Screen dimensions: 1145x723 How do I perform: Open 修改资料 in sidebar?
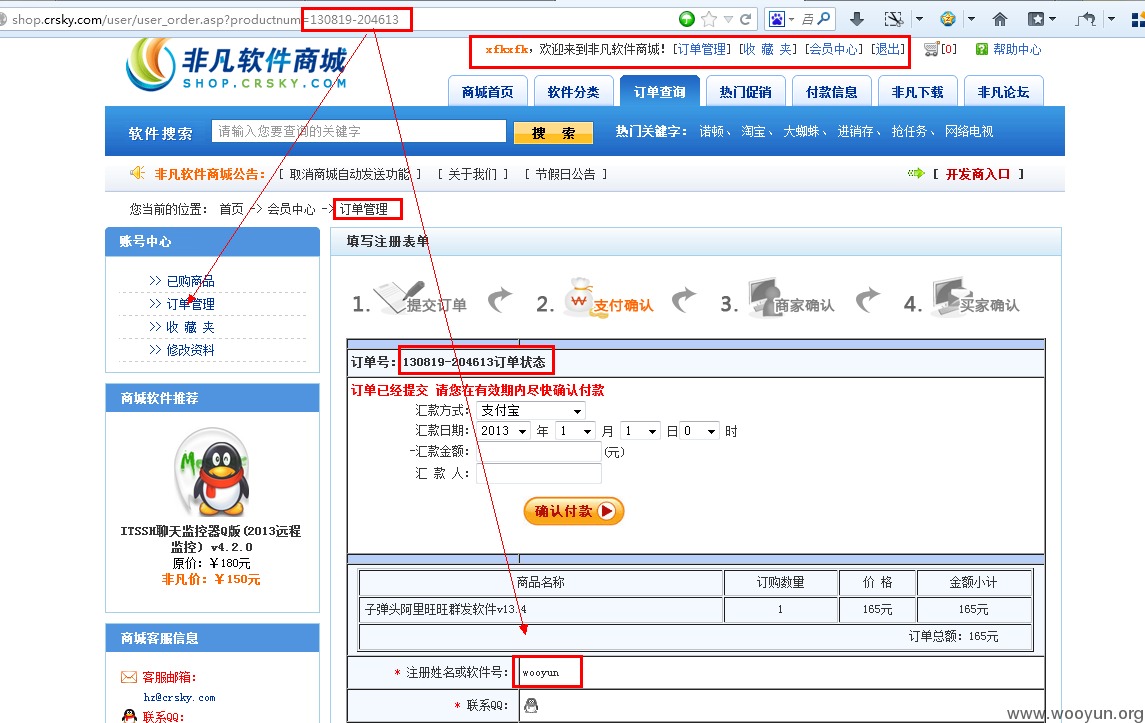click(190, 350)
